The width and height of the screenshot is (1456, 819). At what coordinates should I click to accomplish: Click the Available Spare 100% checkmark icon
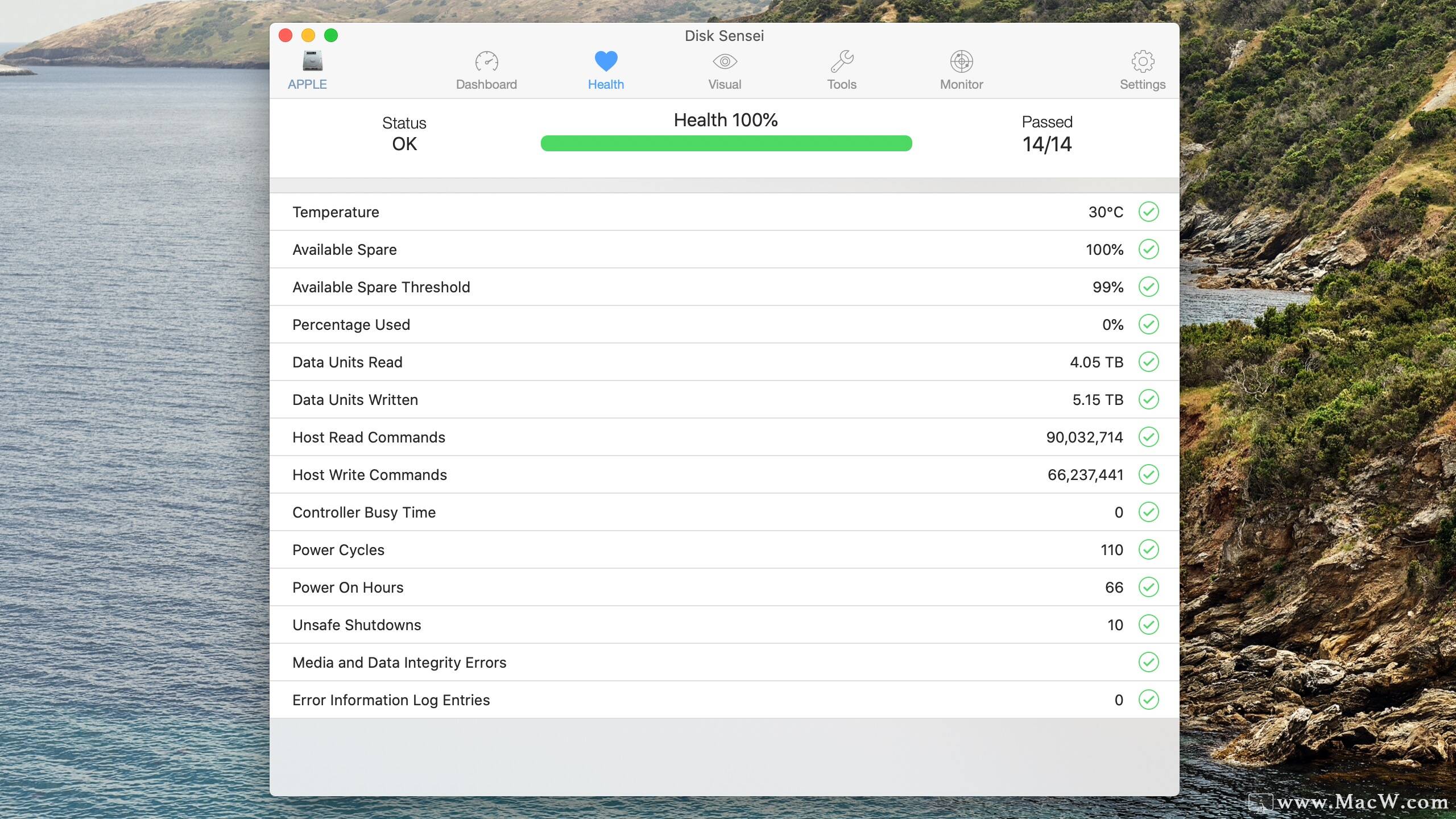point(1148,249)
